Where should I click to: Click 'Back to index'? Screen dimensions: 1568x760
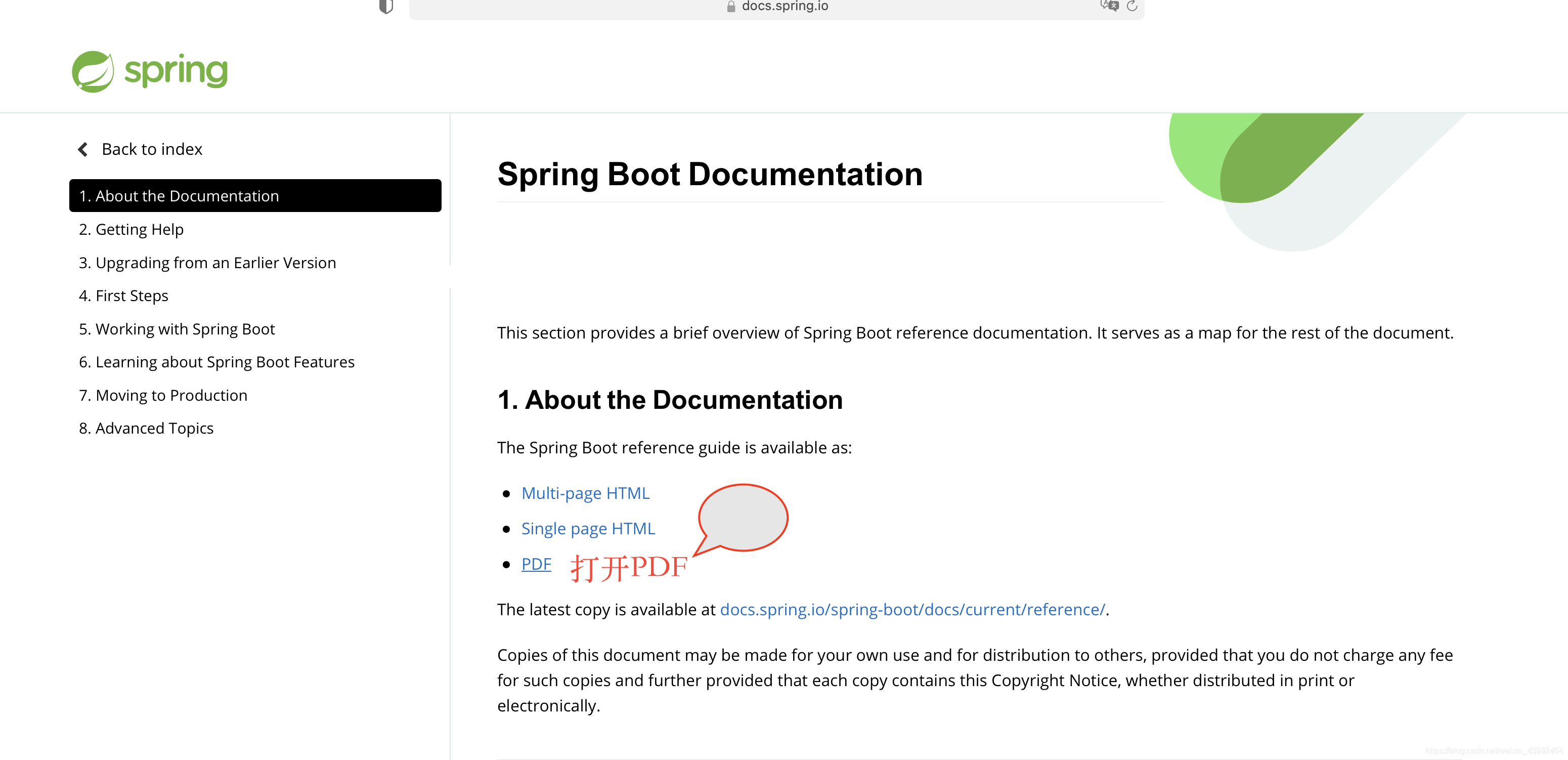[151, 149]
